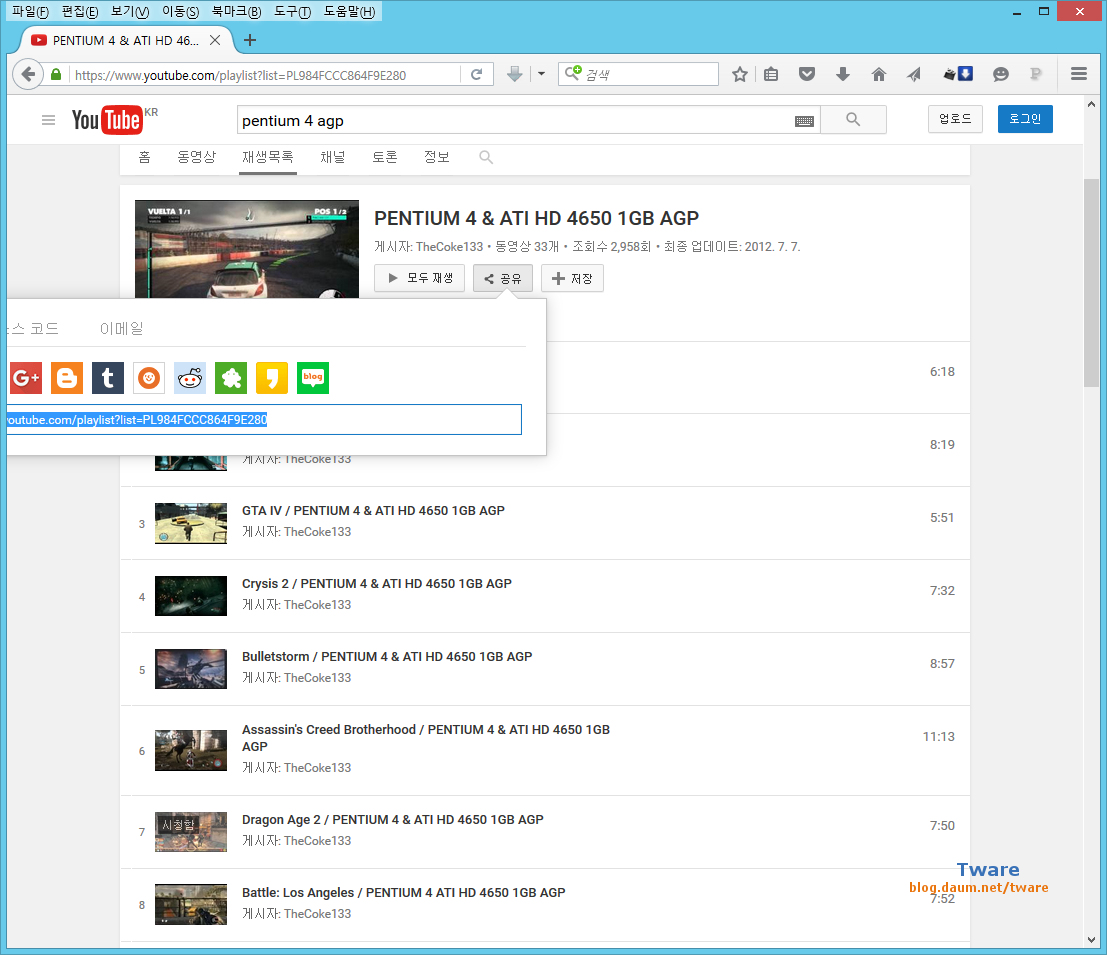The height and width of the screenshot is (955, 1107).
Task: Close the PENTIUM 4 & ATI HD browser tab
Action: (x=215, y=40)
